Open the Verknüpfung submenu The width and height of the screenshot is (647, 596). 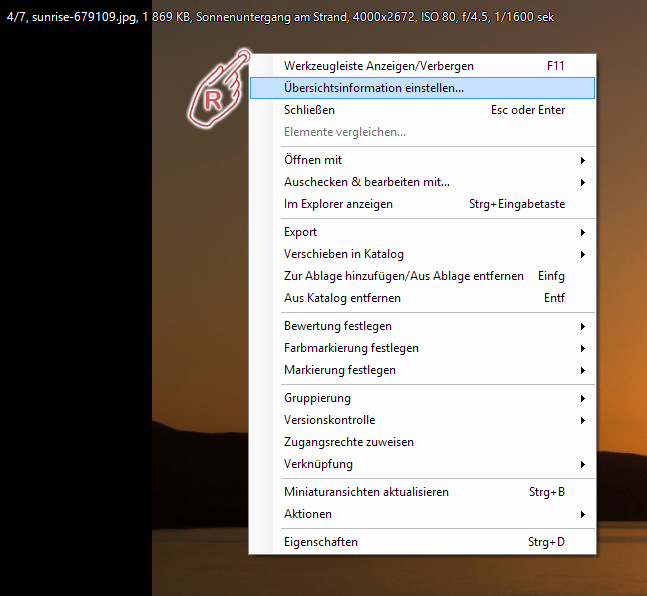(x=422, y=464)
